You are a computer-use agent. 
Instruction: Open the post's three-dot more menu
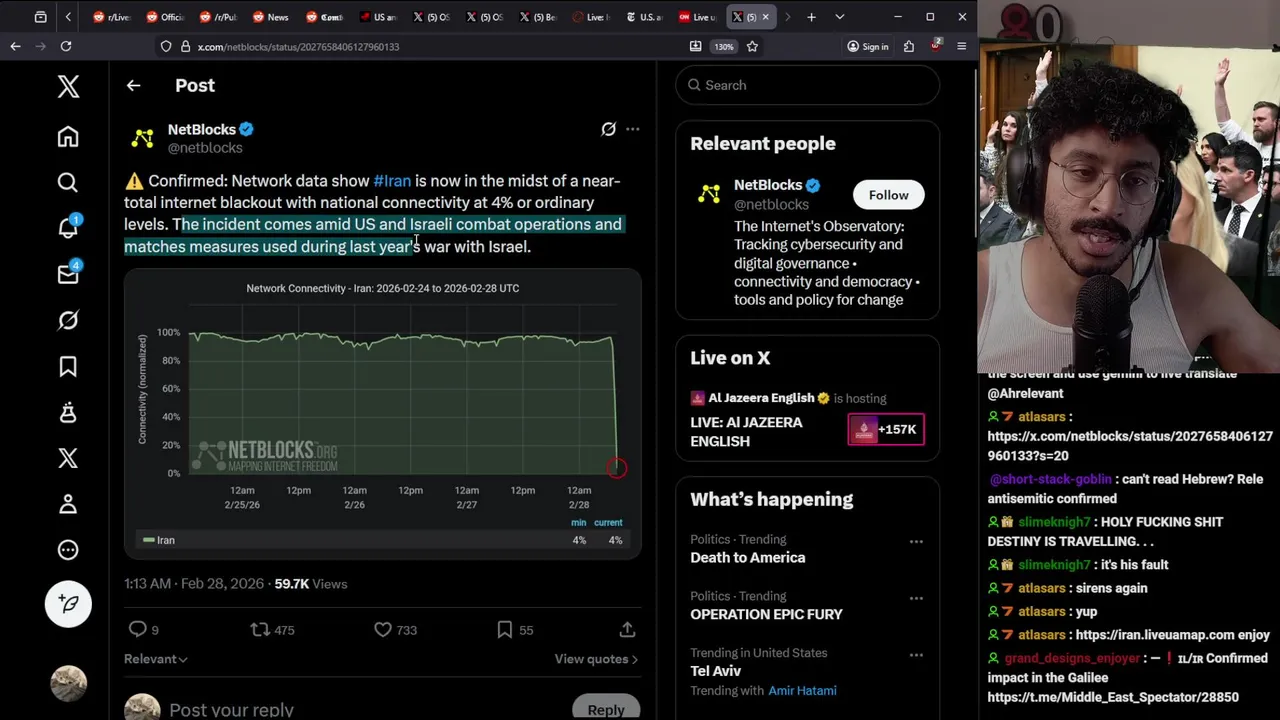pyautogui.click(x=633, y=129)
